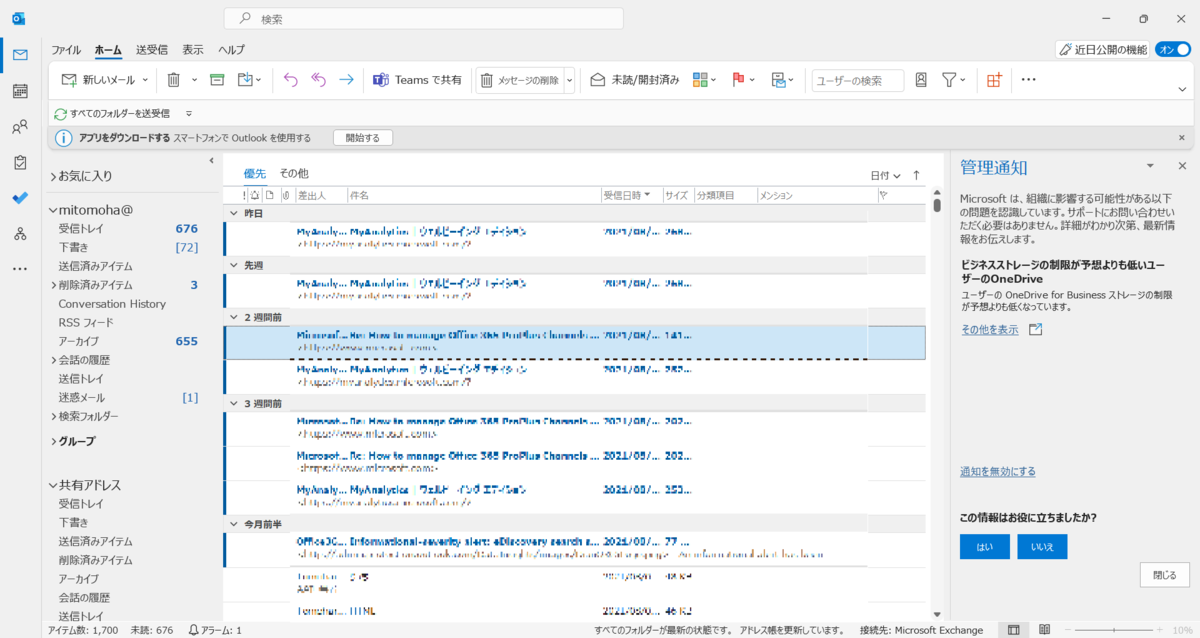Collapse the 2 週間前 message group

pyautogui.click(x=234, y=317)
